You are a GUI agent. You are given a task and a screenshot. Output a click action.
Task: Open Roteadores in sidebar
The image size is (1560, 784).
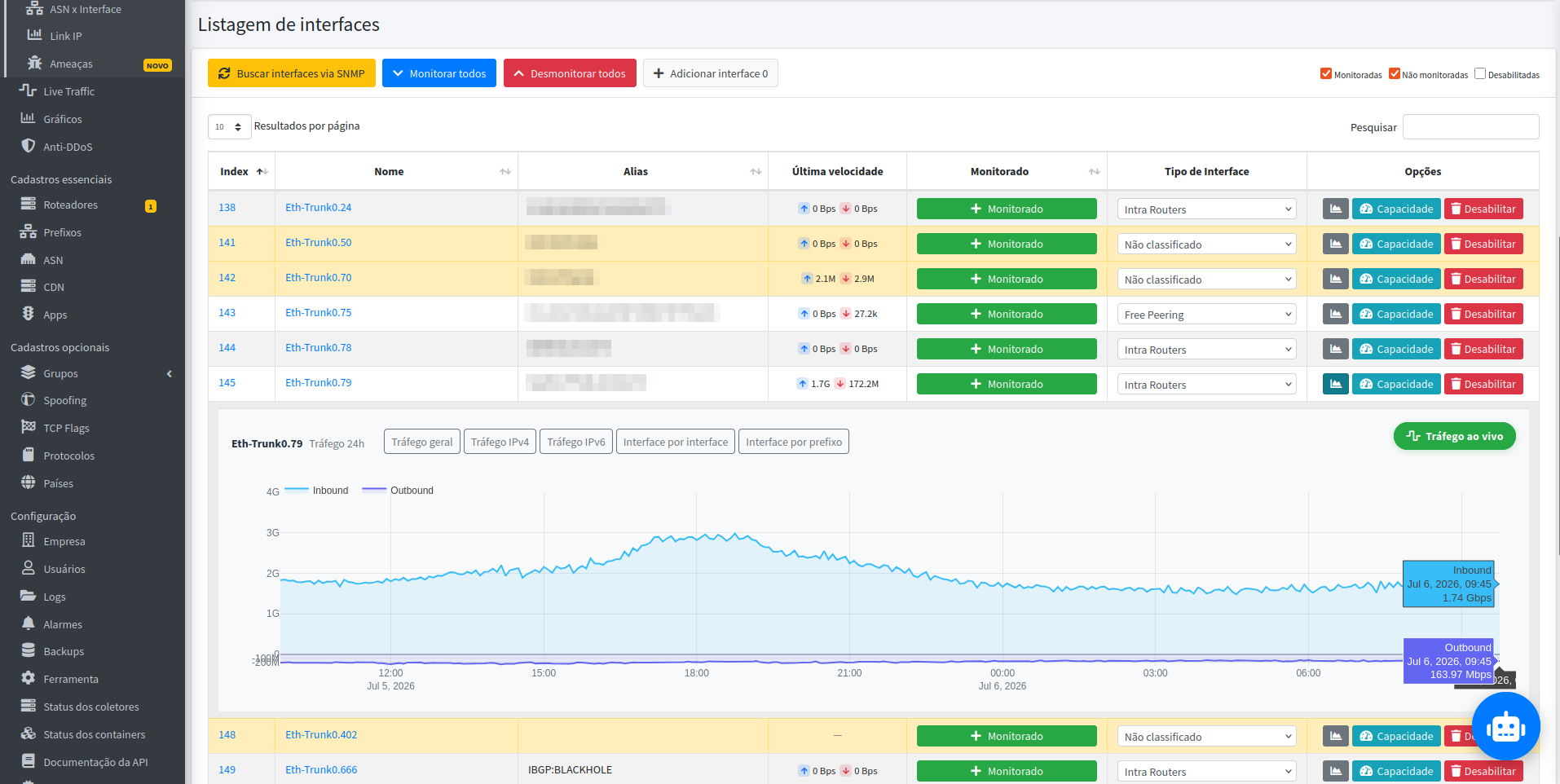pyautogui.click(x=70, y=205)
